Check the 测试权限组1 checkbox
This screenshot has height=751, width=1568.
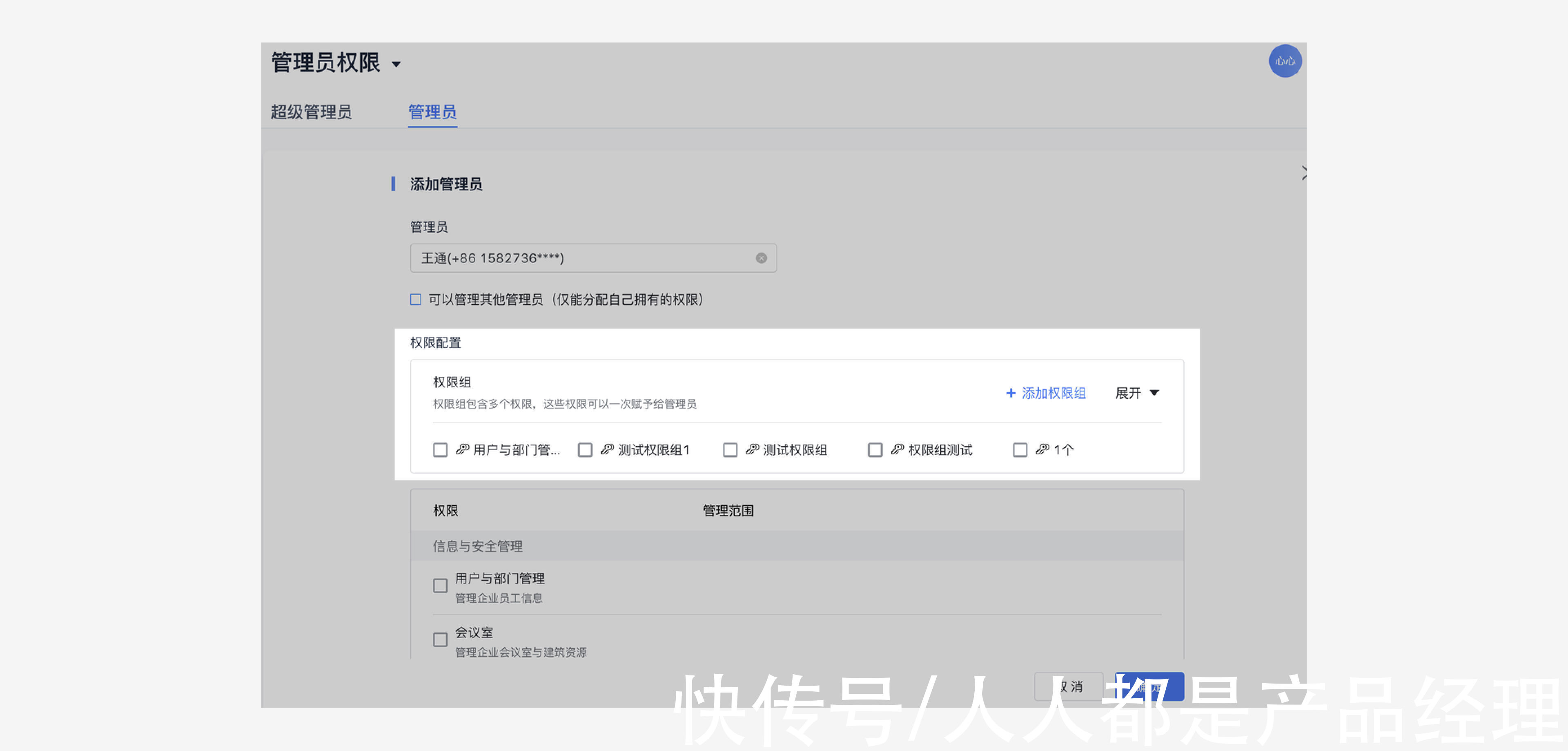pyautogui.click(x=585, y=450)
